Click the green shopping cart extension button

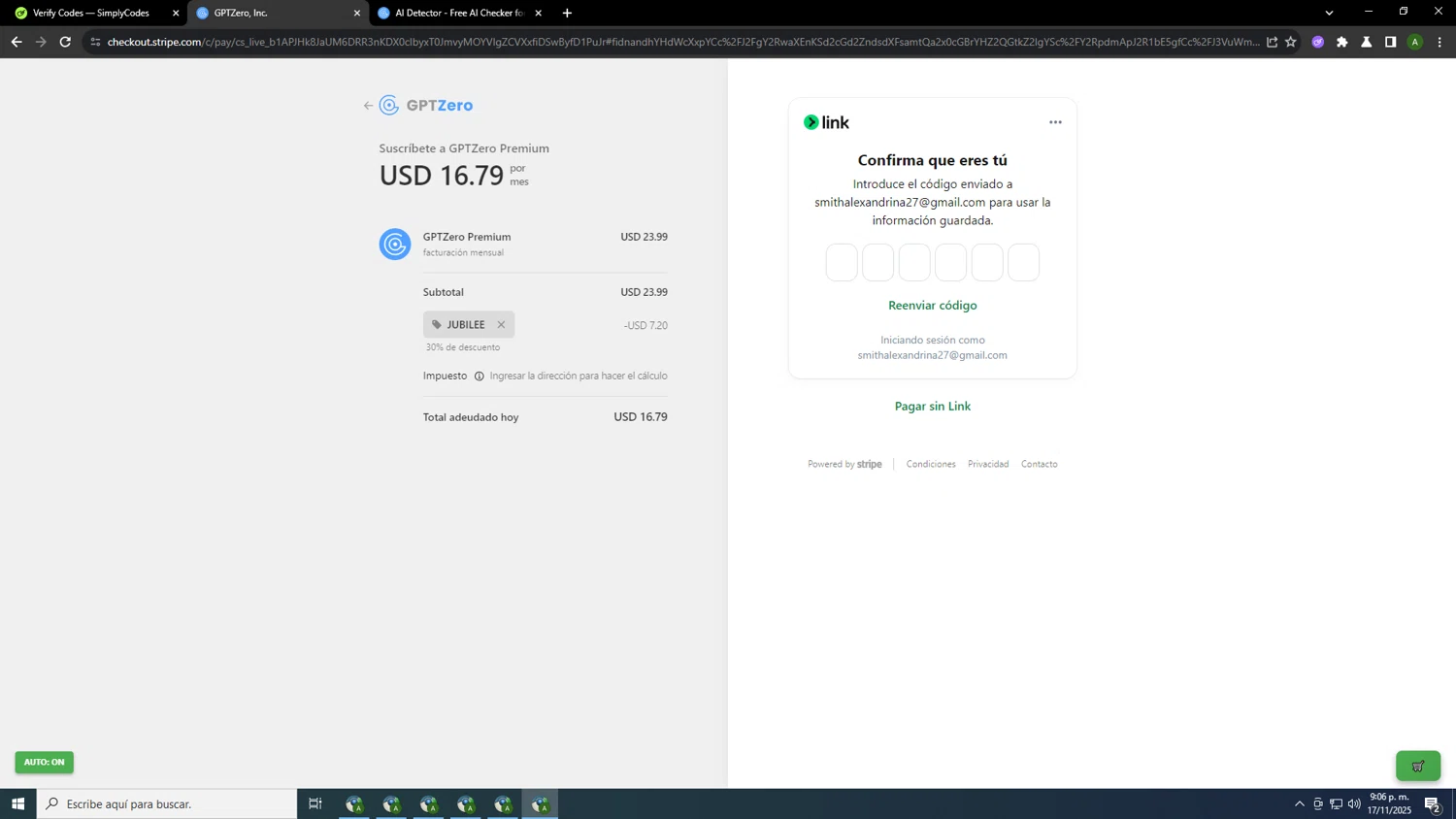(x=1418, y=766)
